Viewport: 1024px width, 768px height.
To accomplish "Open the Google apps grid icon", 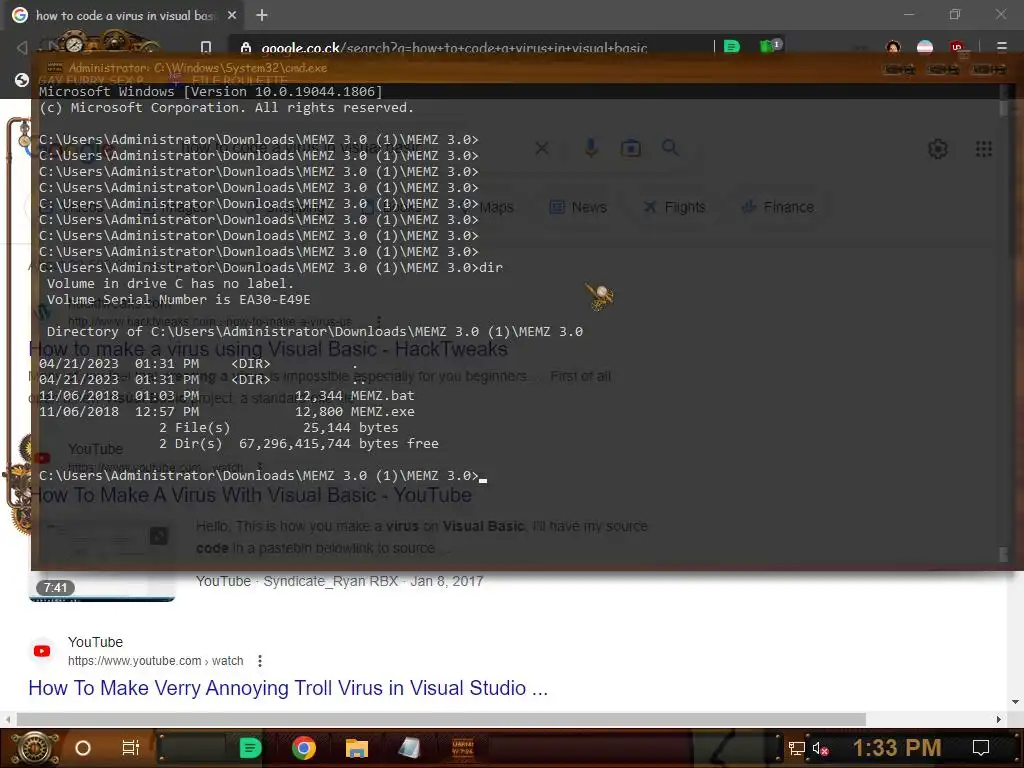I will click(984, 149).
